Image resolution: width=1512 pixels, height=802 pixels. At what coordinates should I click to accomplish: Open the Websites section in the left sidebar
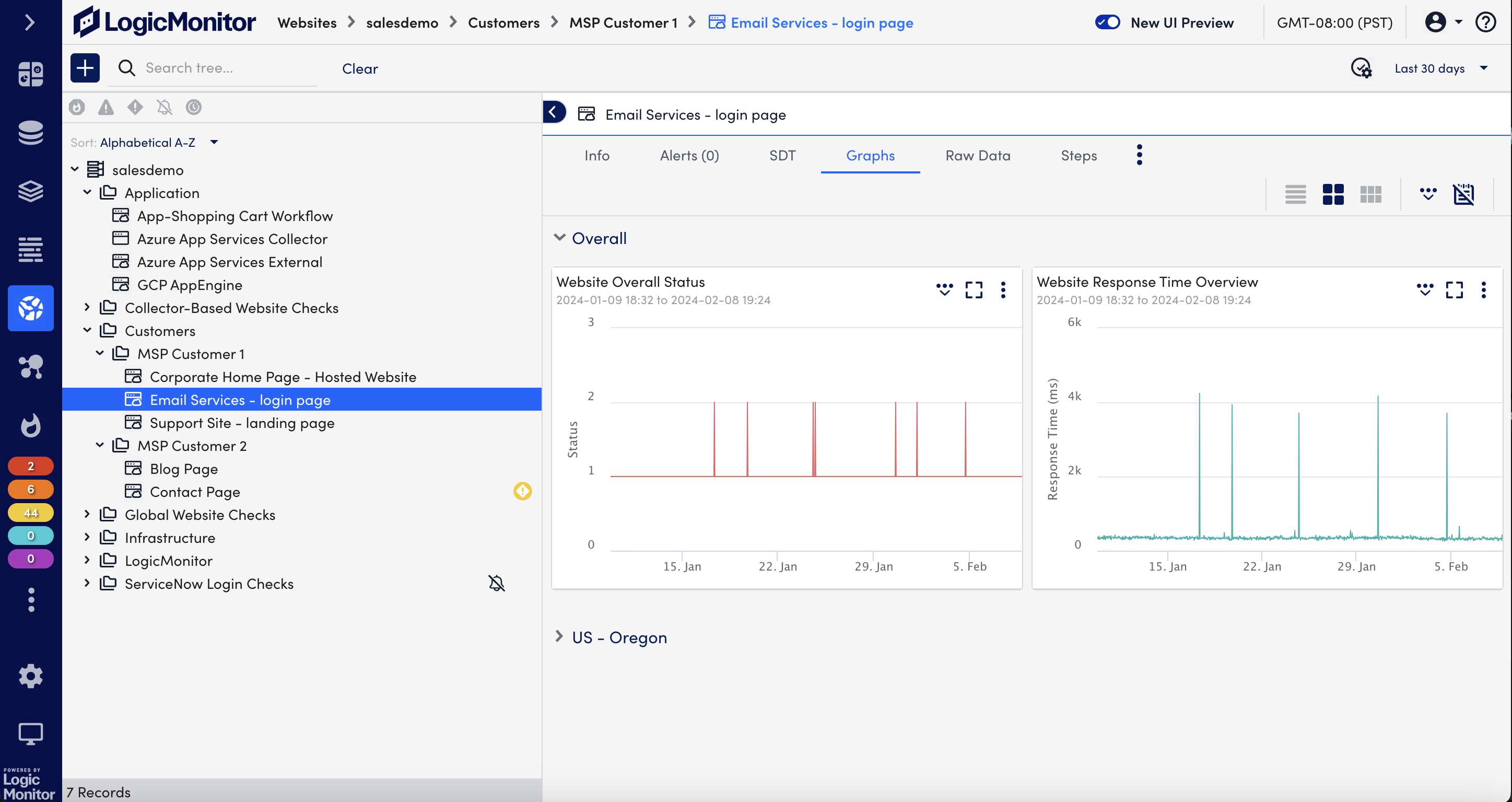point(30,308)
